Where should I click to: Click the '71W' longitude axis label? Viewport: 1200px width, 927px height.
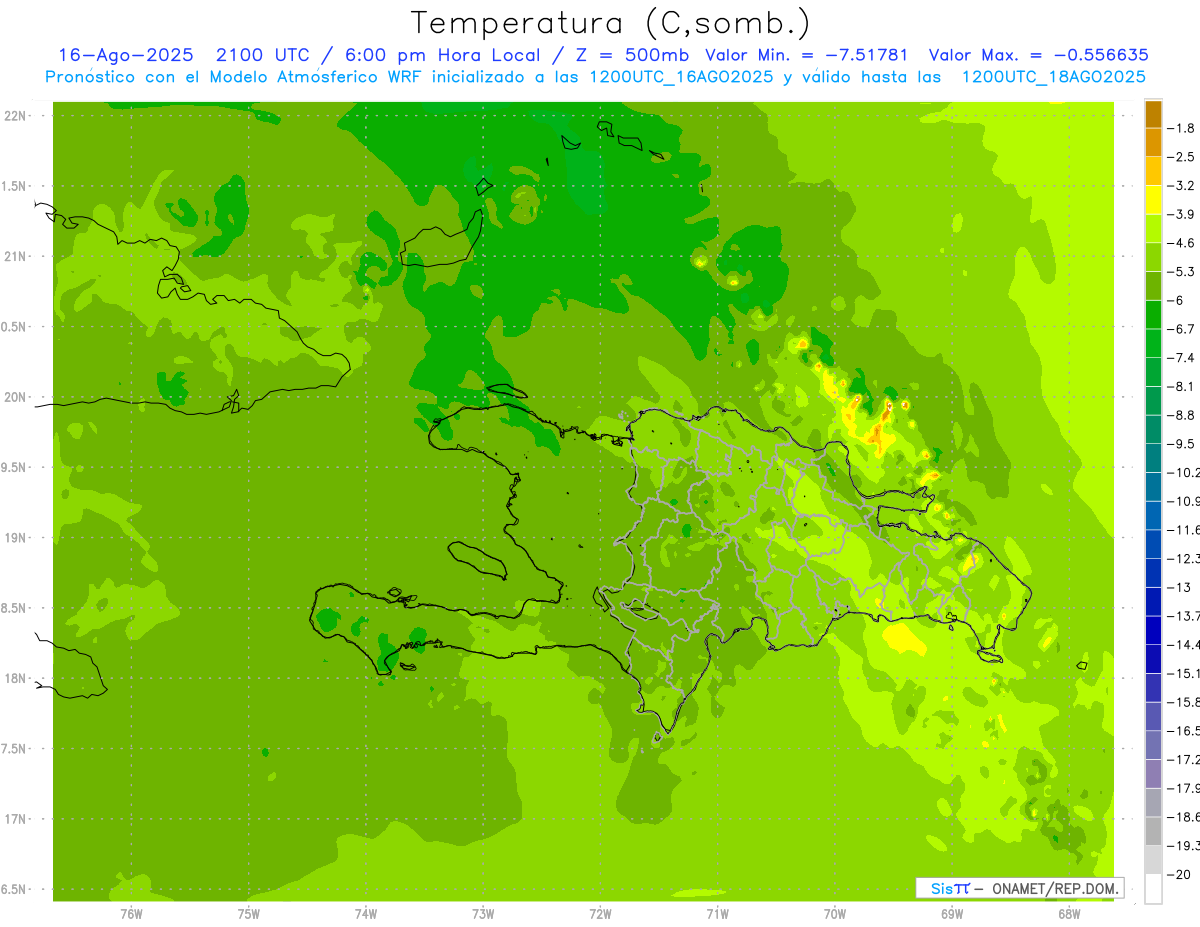point(717,914)
